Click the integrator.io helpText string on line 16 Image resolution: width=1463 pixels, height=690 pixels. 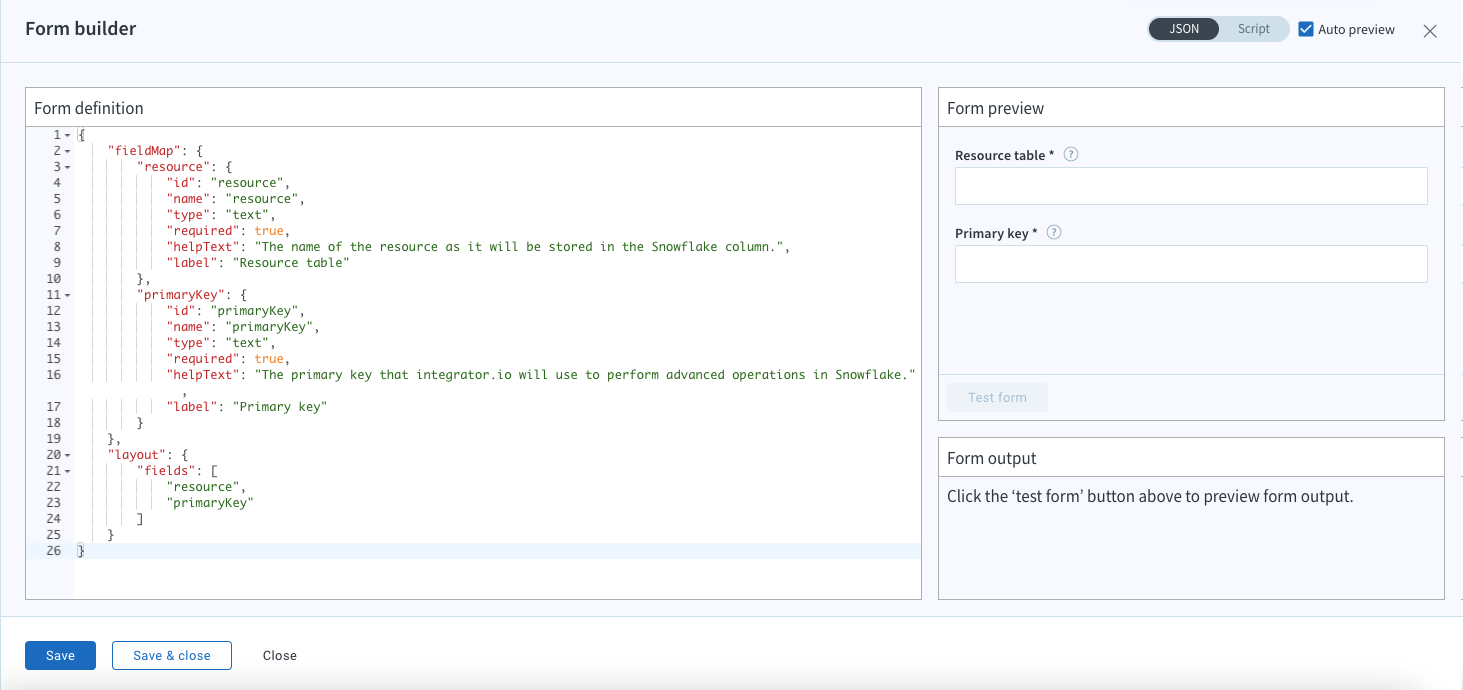coord(586,375)
